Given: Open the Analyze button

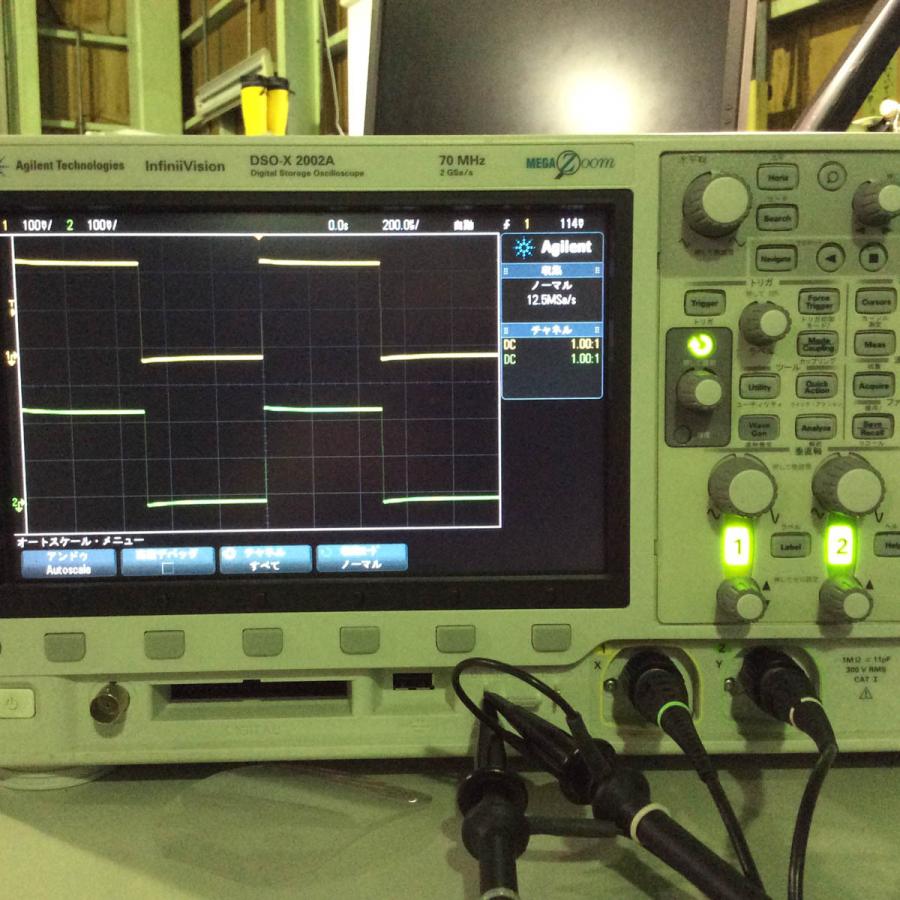Looking at the screenshot, I should pyautogui.click(x=816, y=427).
